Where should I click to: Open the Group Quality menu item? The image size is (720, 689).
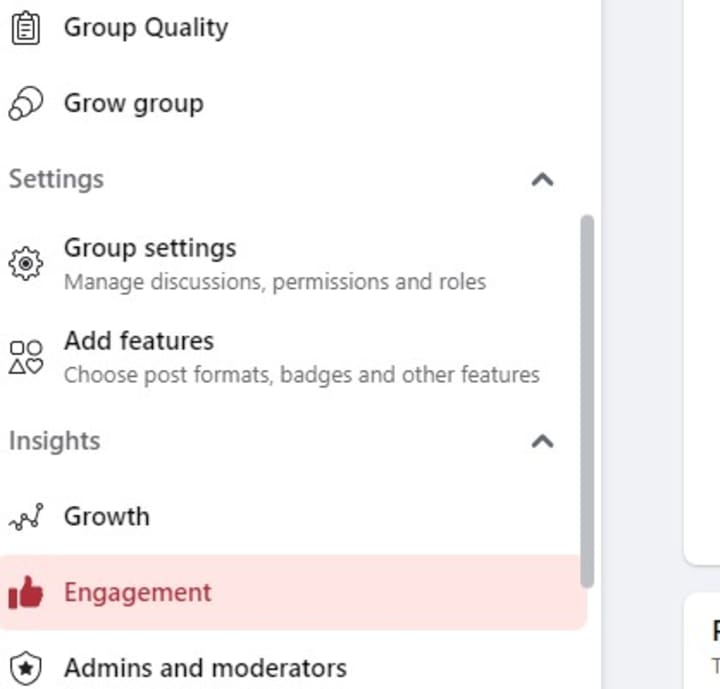(x=146, y=28)
